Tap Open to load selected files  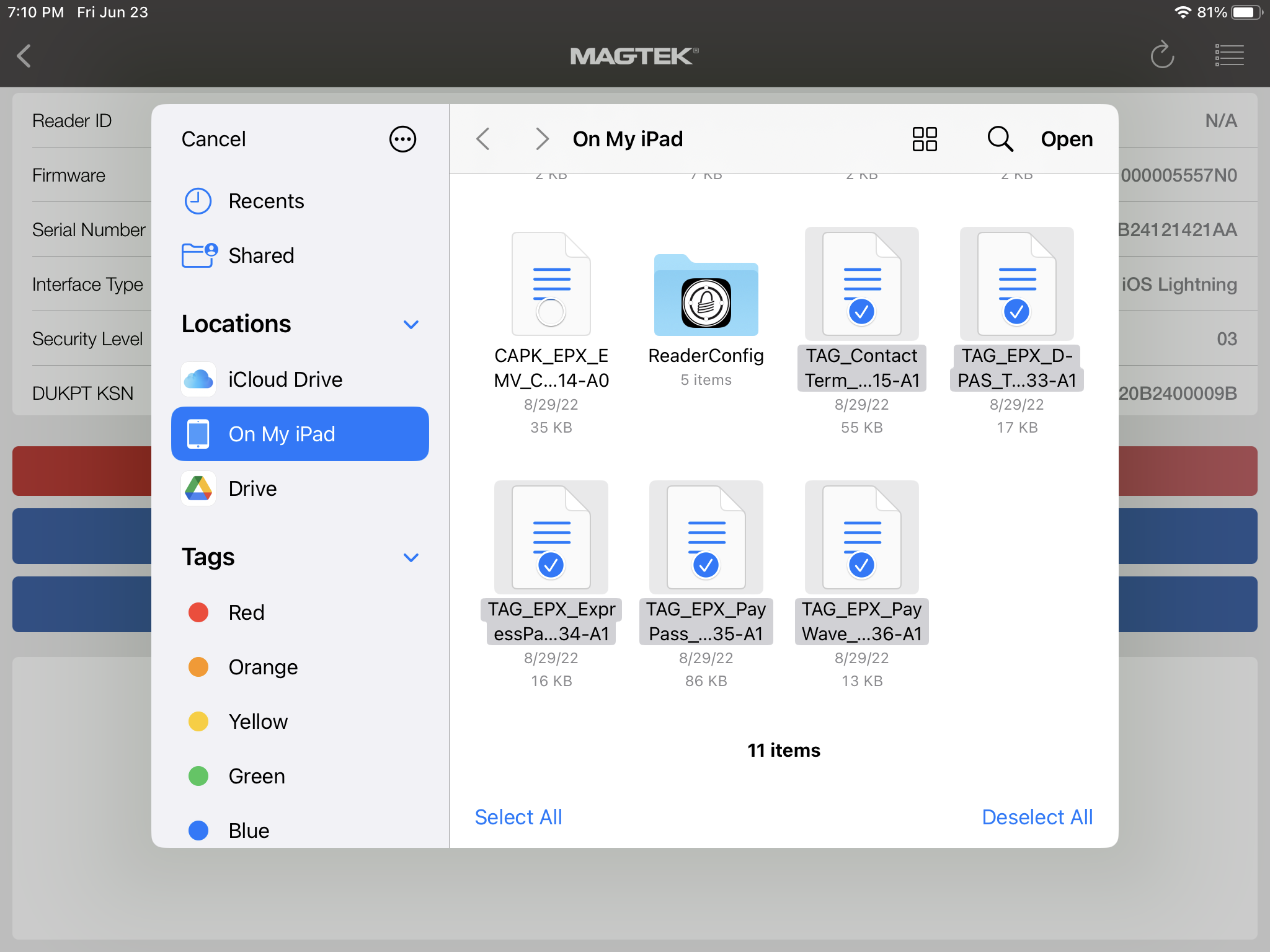tap(1067, 139)
